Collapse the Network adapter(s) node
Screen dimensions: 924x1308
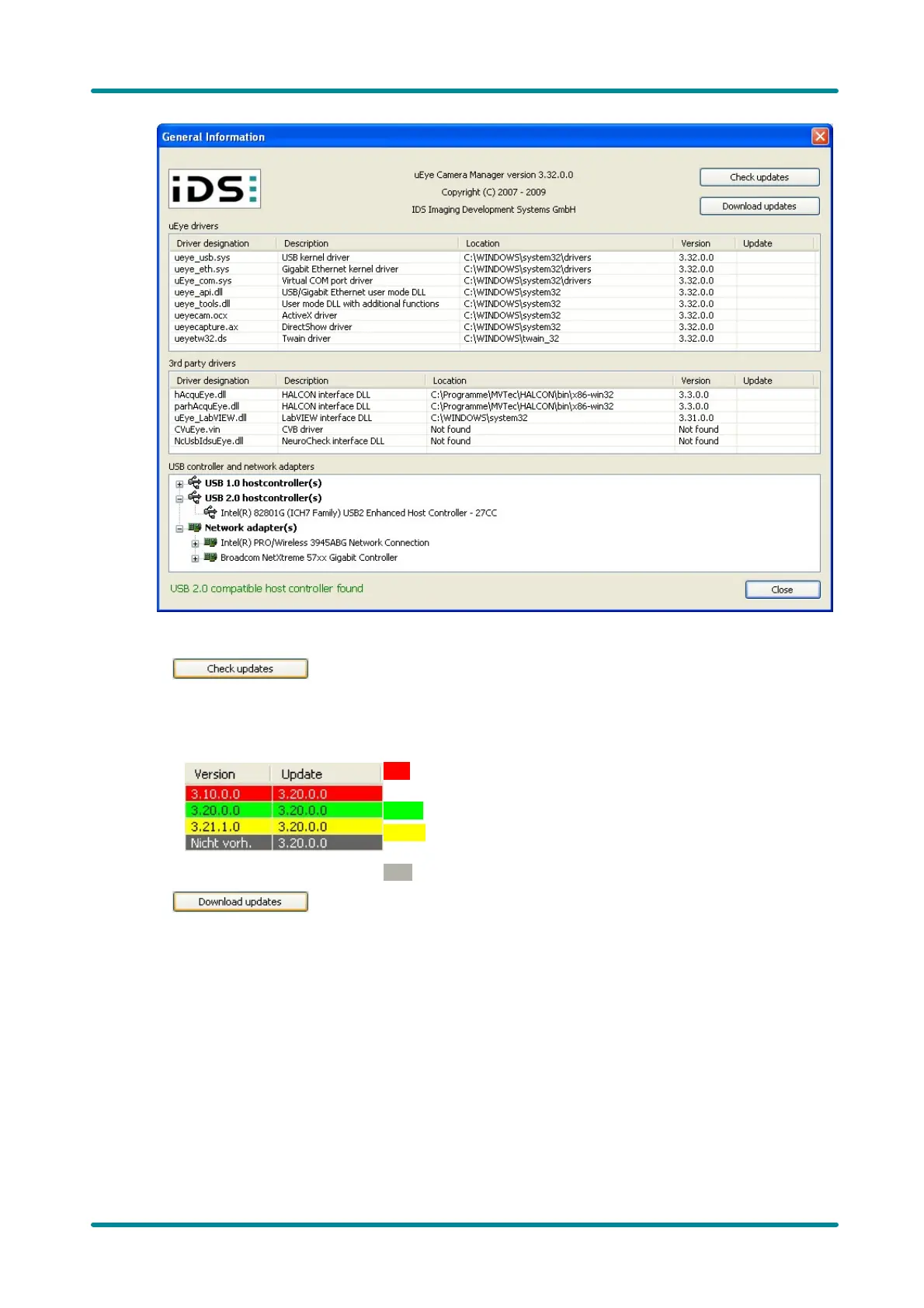pos(179,528)
